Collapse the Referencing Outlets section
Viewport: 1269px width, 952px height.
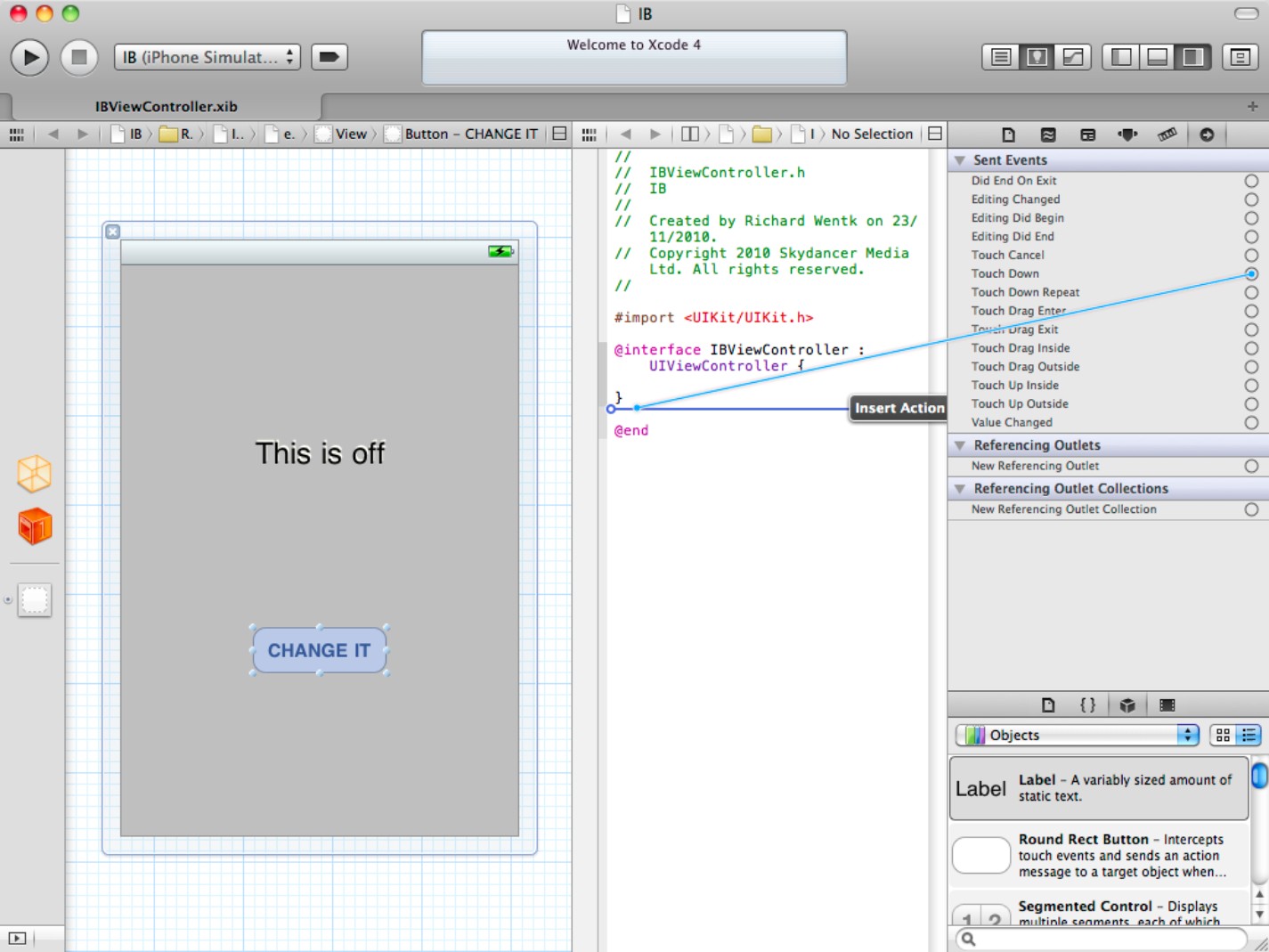click(960, 445)
